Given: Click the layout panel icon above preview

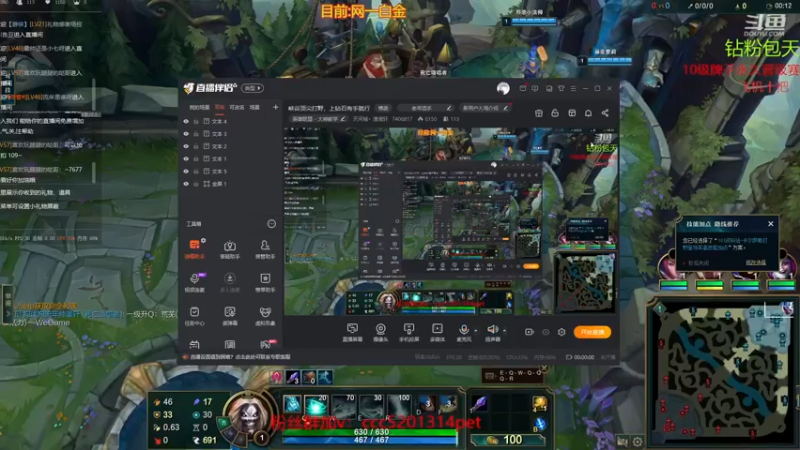Looking at the screenshot, I should 572,113.
